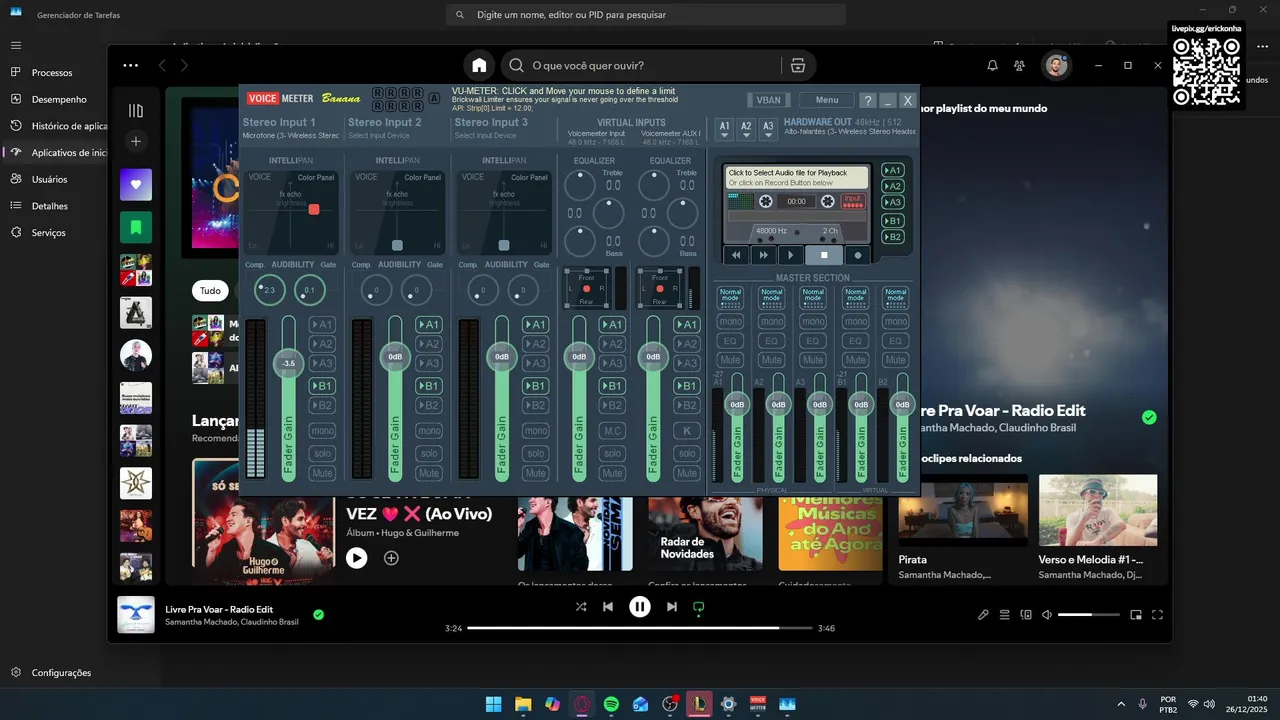Mute the A1 master bus
This screenshot has height=720, width=1280.
click(x=730, y=360)
